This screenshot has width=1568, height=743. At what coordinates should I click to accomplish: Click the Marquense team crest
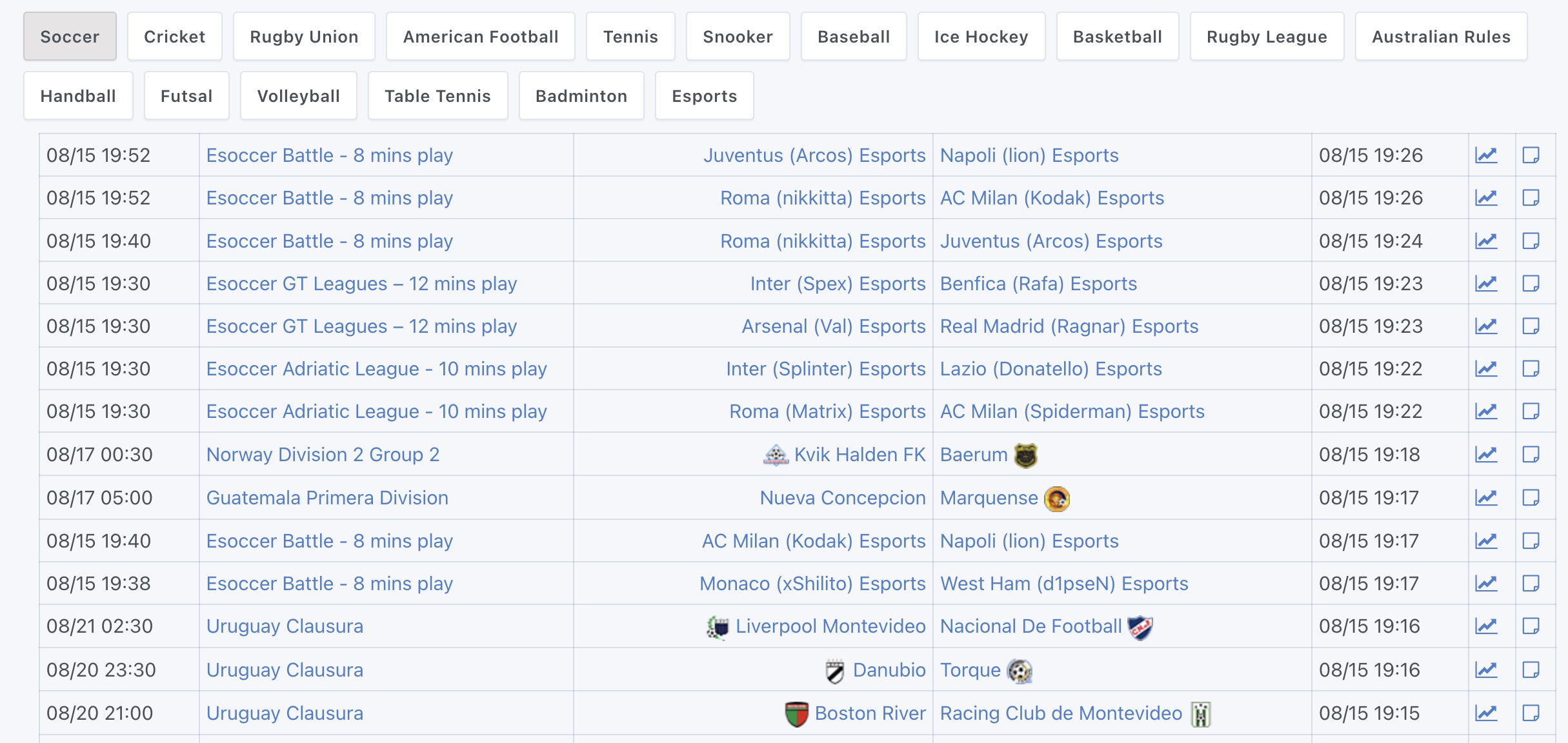coord(1057,499)
